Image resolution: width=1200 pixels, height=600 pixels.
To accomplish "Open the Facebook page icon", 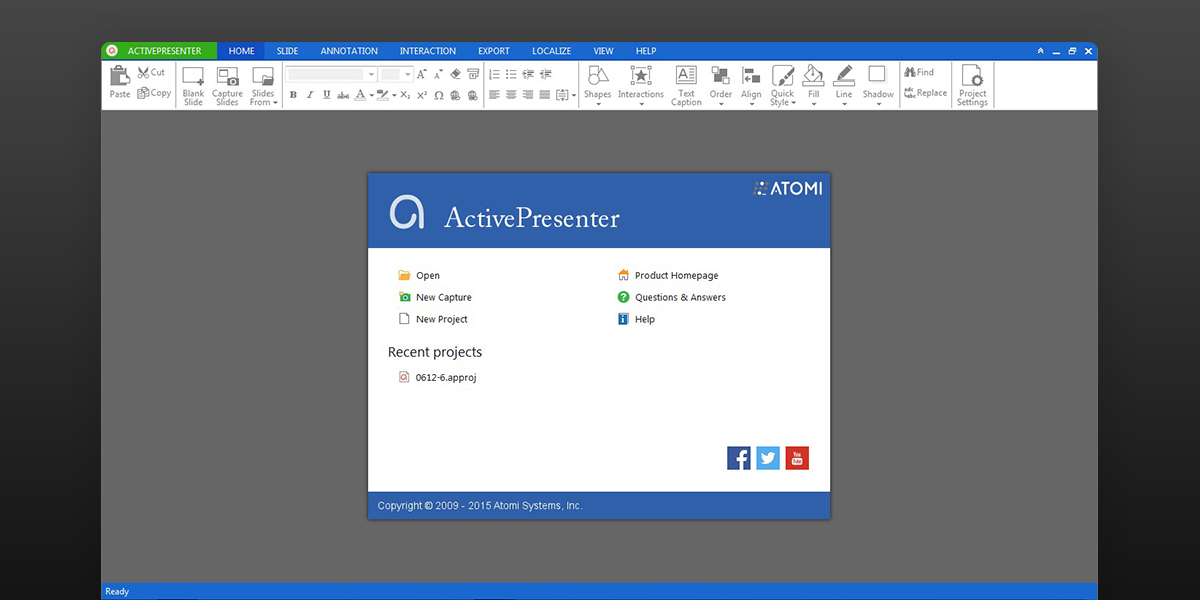I will click(739, 458).
